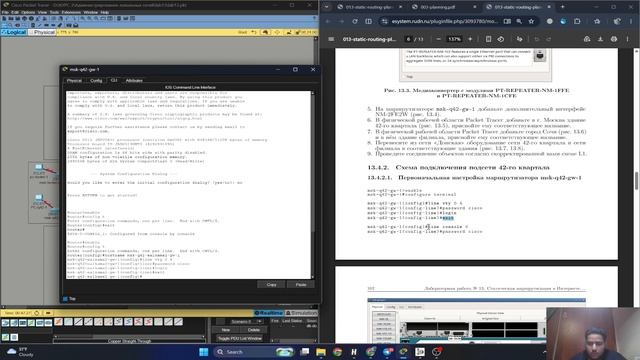Open File Explorer from taskbar
The width and height of the screenshot is (640, 360).
(321, 352)
